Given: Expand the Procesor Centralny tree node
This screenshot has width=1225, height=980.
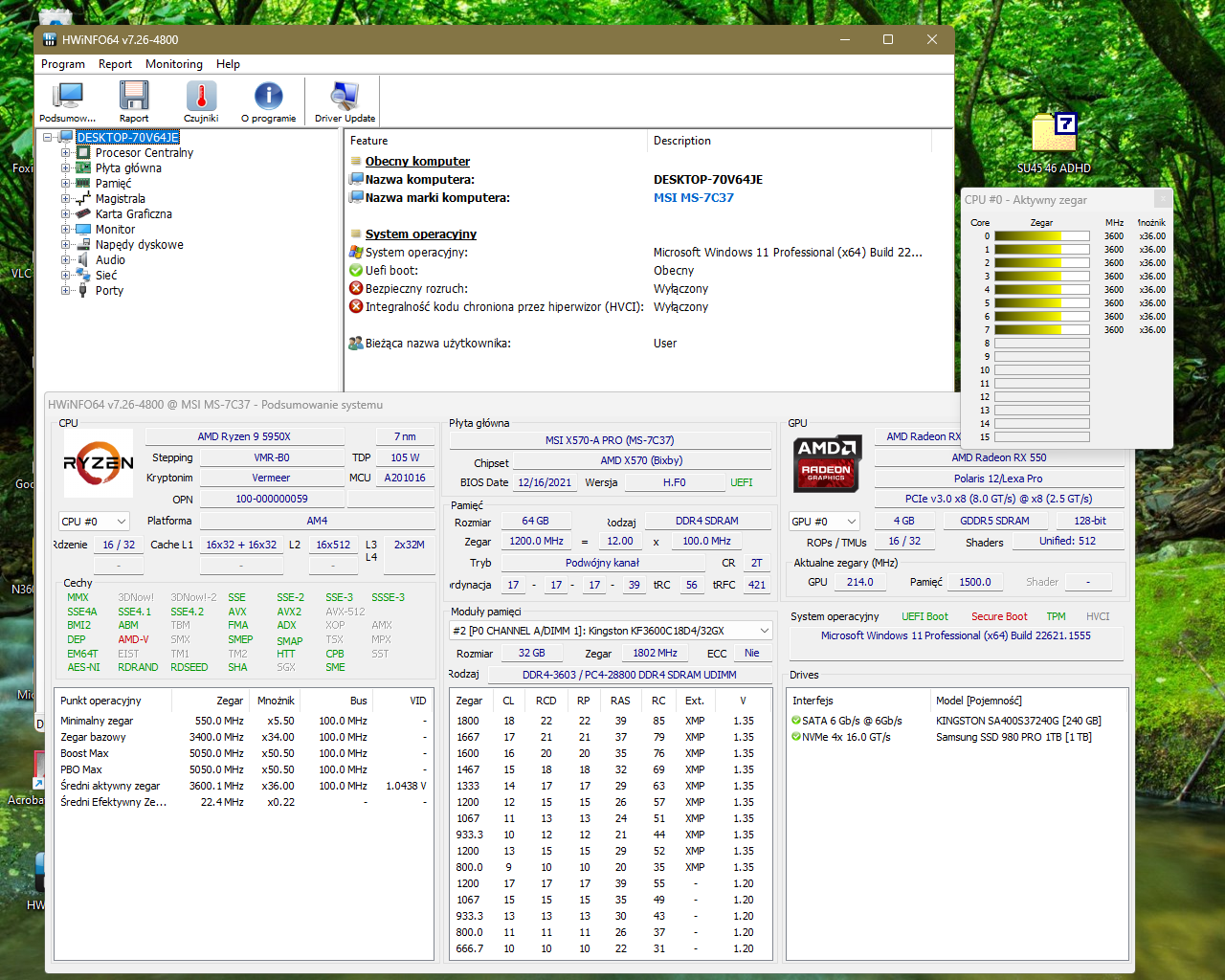Looking at the screenshot, I should tap(66, 153).
